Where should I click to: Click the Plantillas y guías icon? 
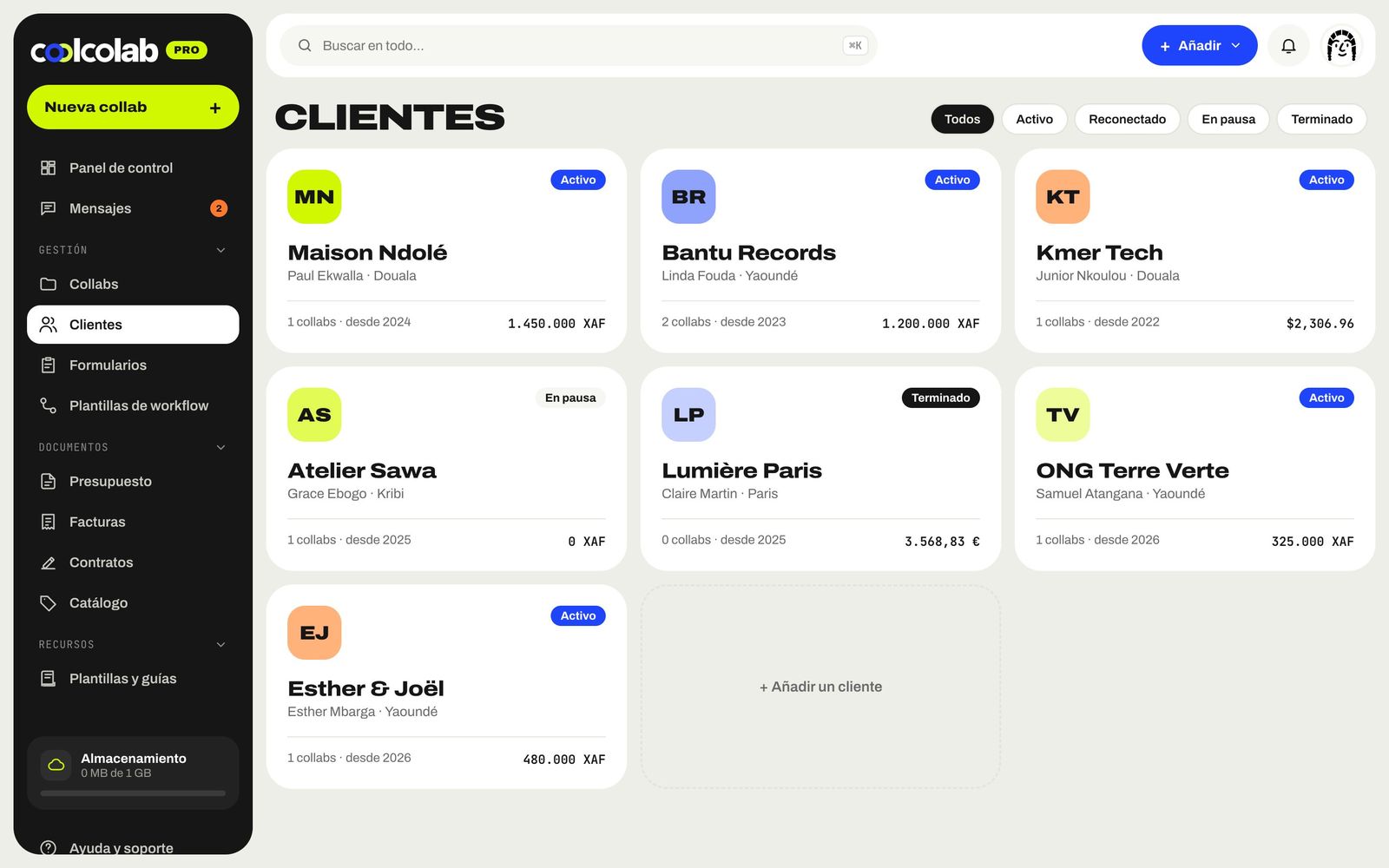49,679
